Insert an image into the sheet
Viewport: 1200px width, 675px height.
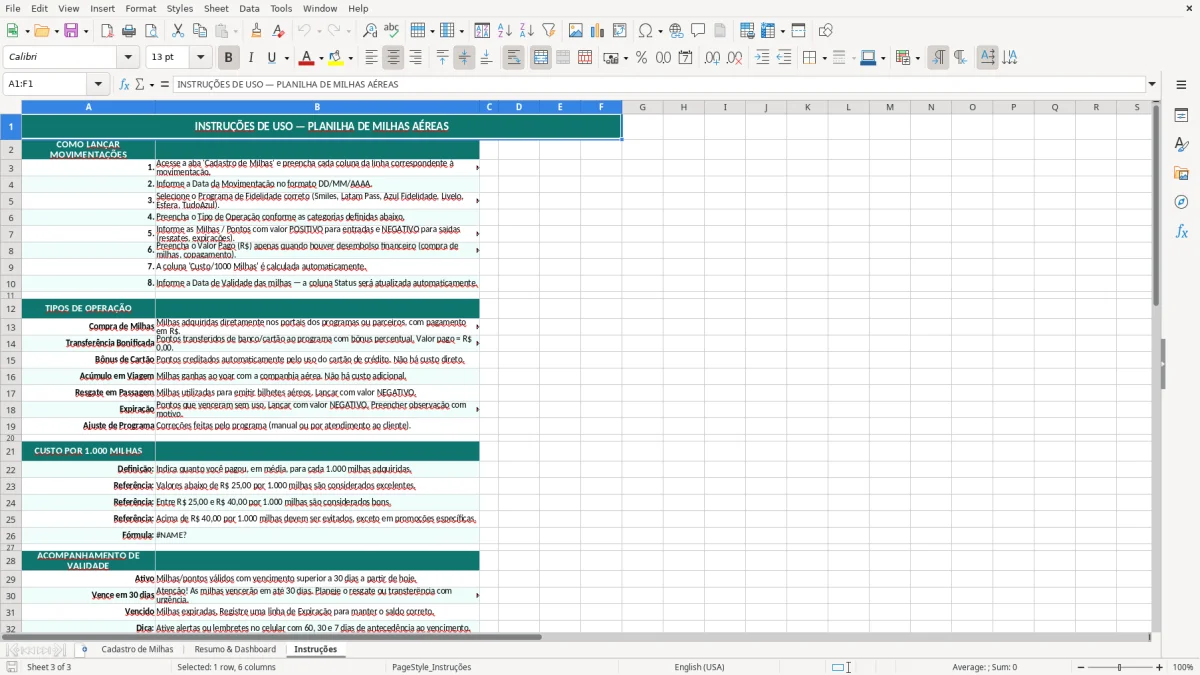click(576, 31)
